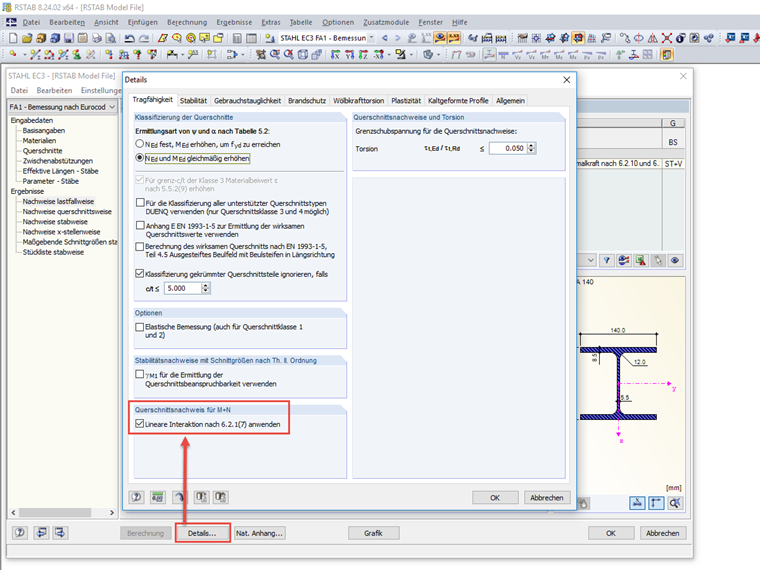Click the Undo arrow icon

(x=129, y=38)
